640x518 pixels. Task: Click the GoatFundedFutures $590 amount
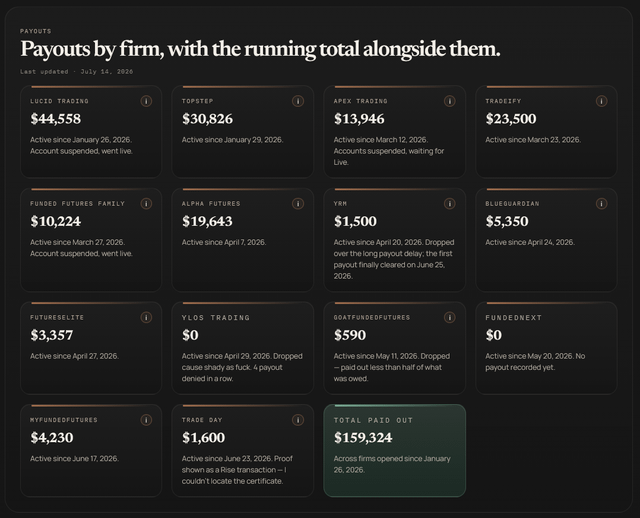tap(350, 335)
